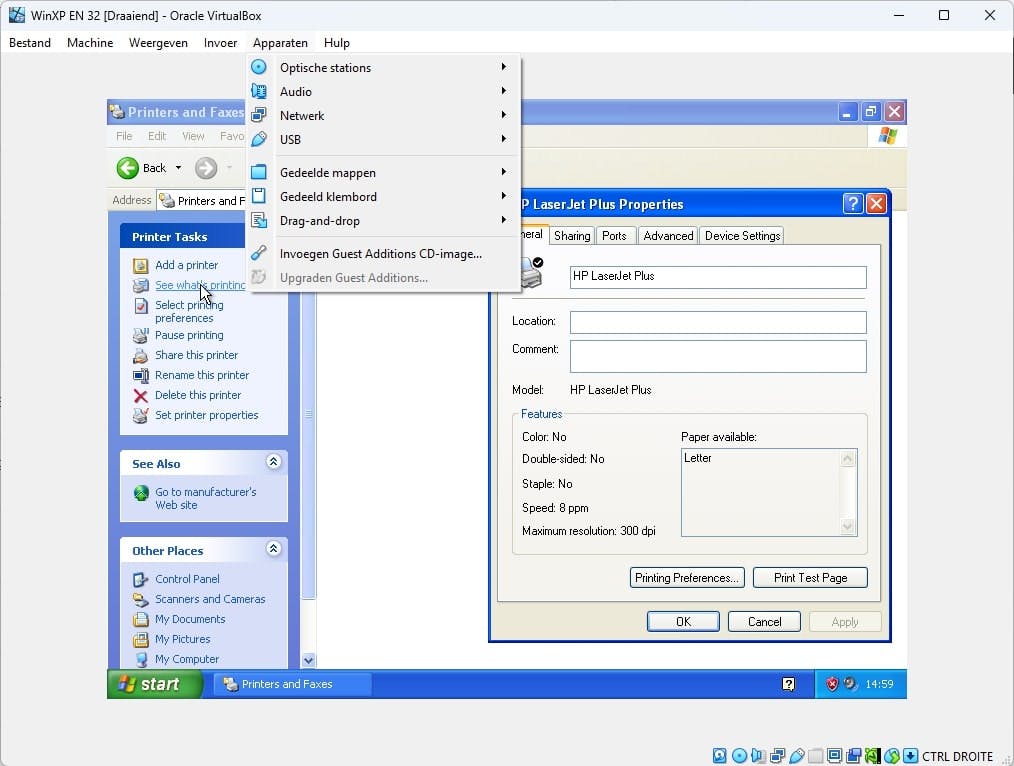
Task: Switch to the Advanced tab
Action: [668, 236]
